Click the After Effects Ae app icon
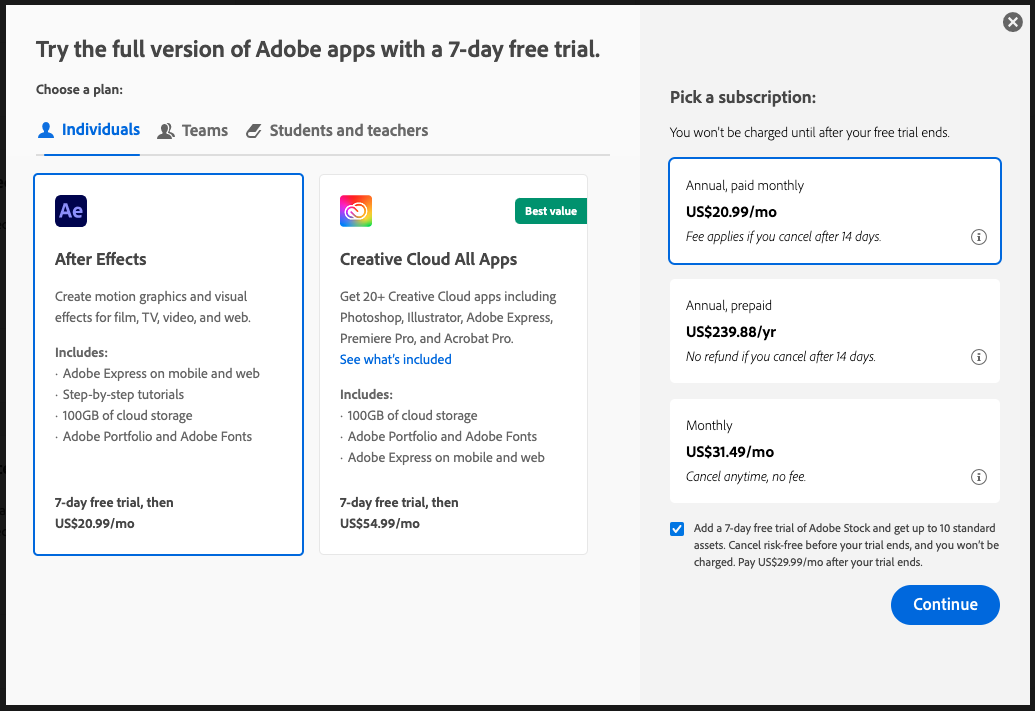 coord(71,211)
